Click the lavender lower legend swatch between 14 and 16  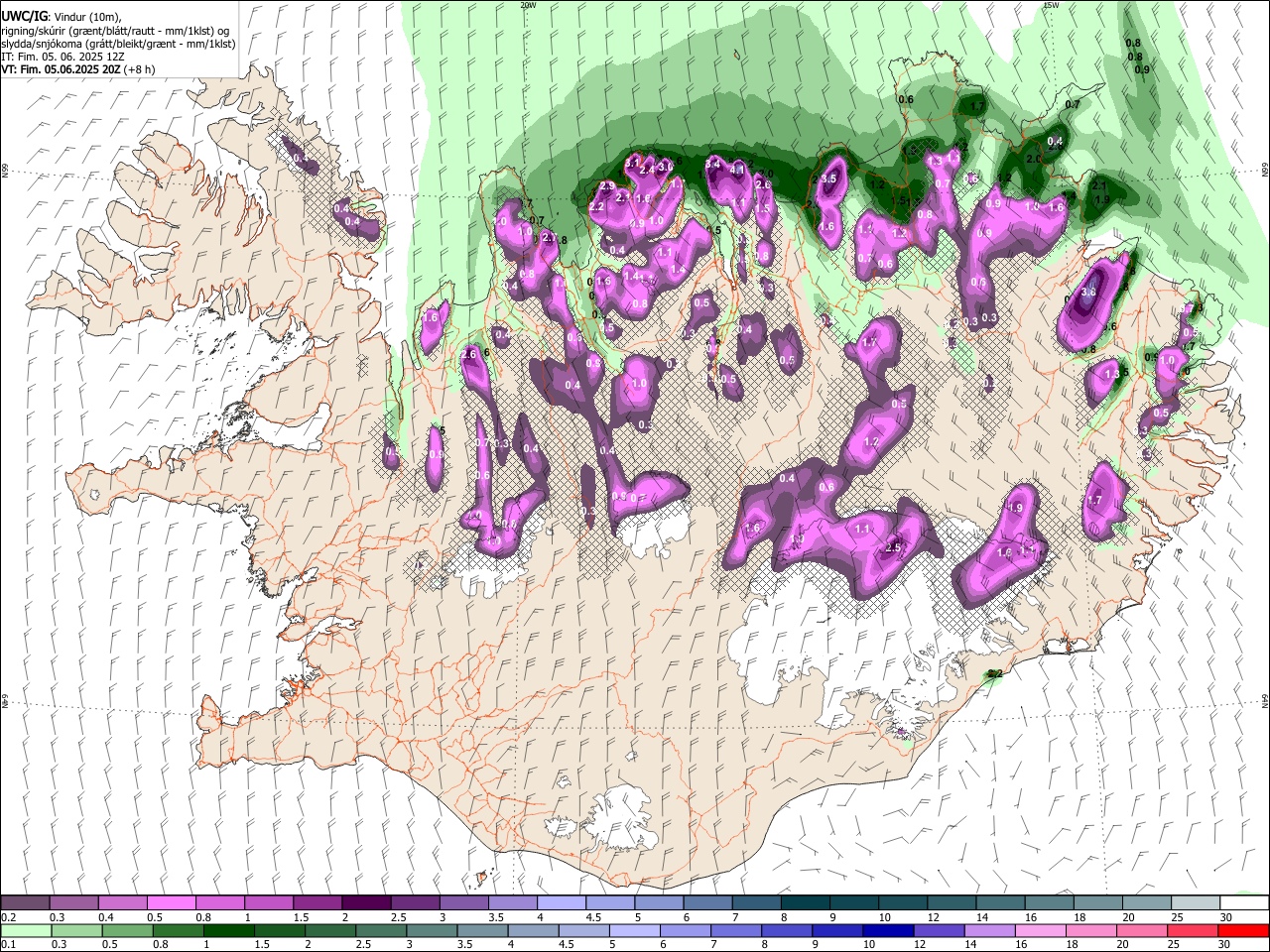point(988,931)
